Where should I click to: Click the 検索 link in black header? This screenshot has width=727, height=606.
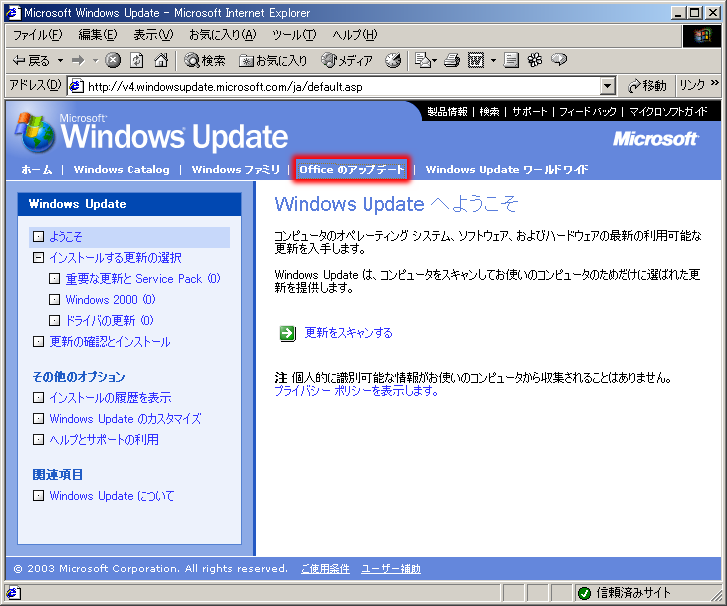[489, 112]
